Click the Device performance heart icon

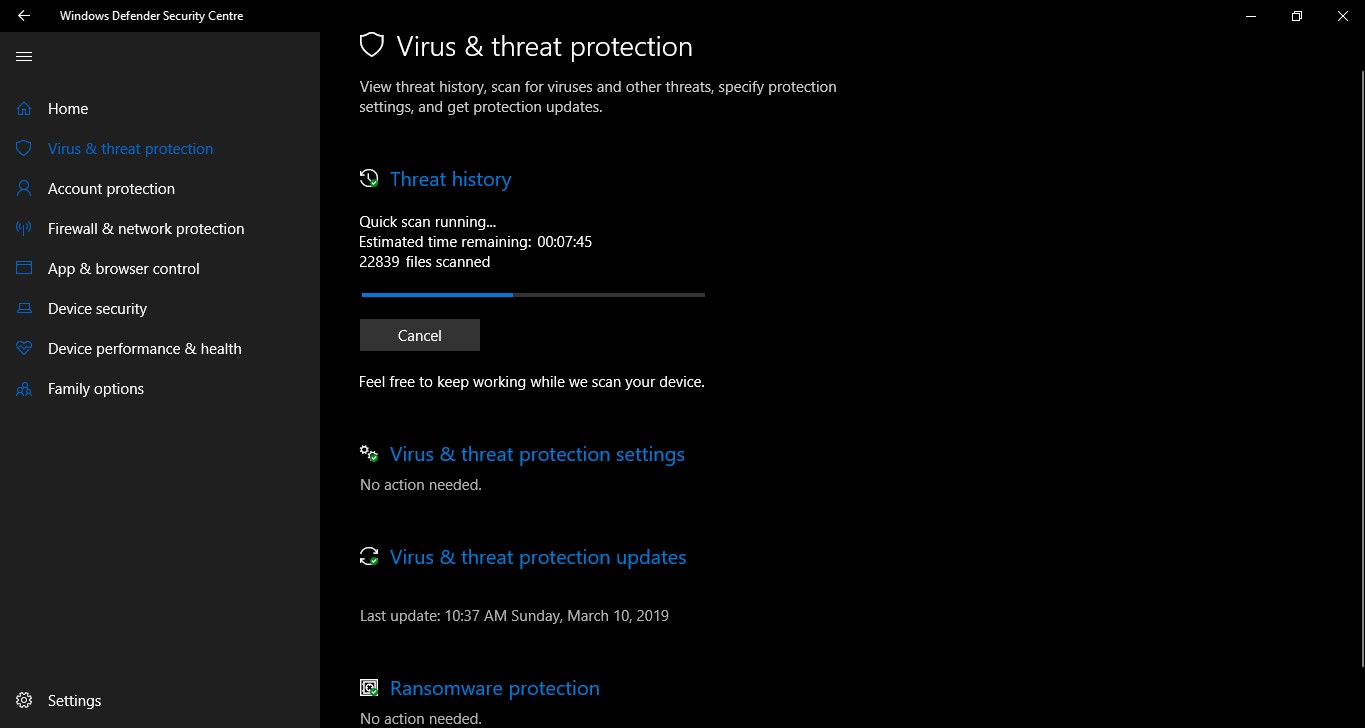pyautogui.click(x=24, y=349)
